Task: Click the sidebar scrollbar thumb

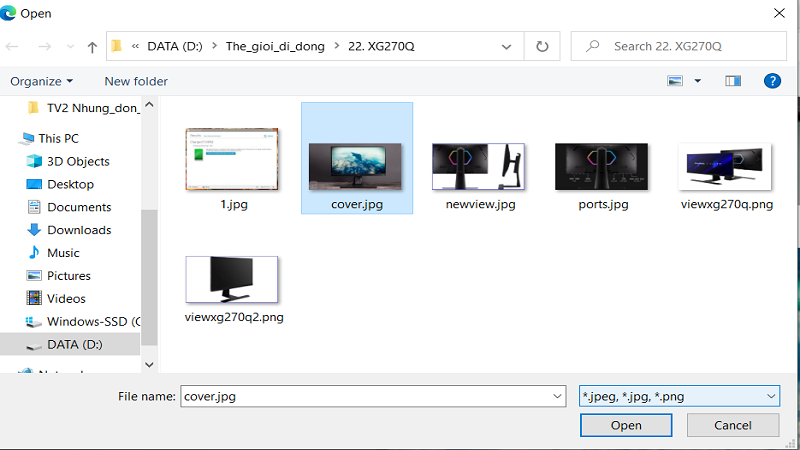Action: coord(149,278)
